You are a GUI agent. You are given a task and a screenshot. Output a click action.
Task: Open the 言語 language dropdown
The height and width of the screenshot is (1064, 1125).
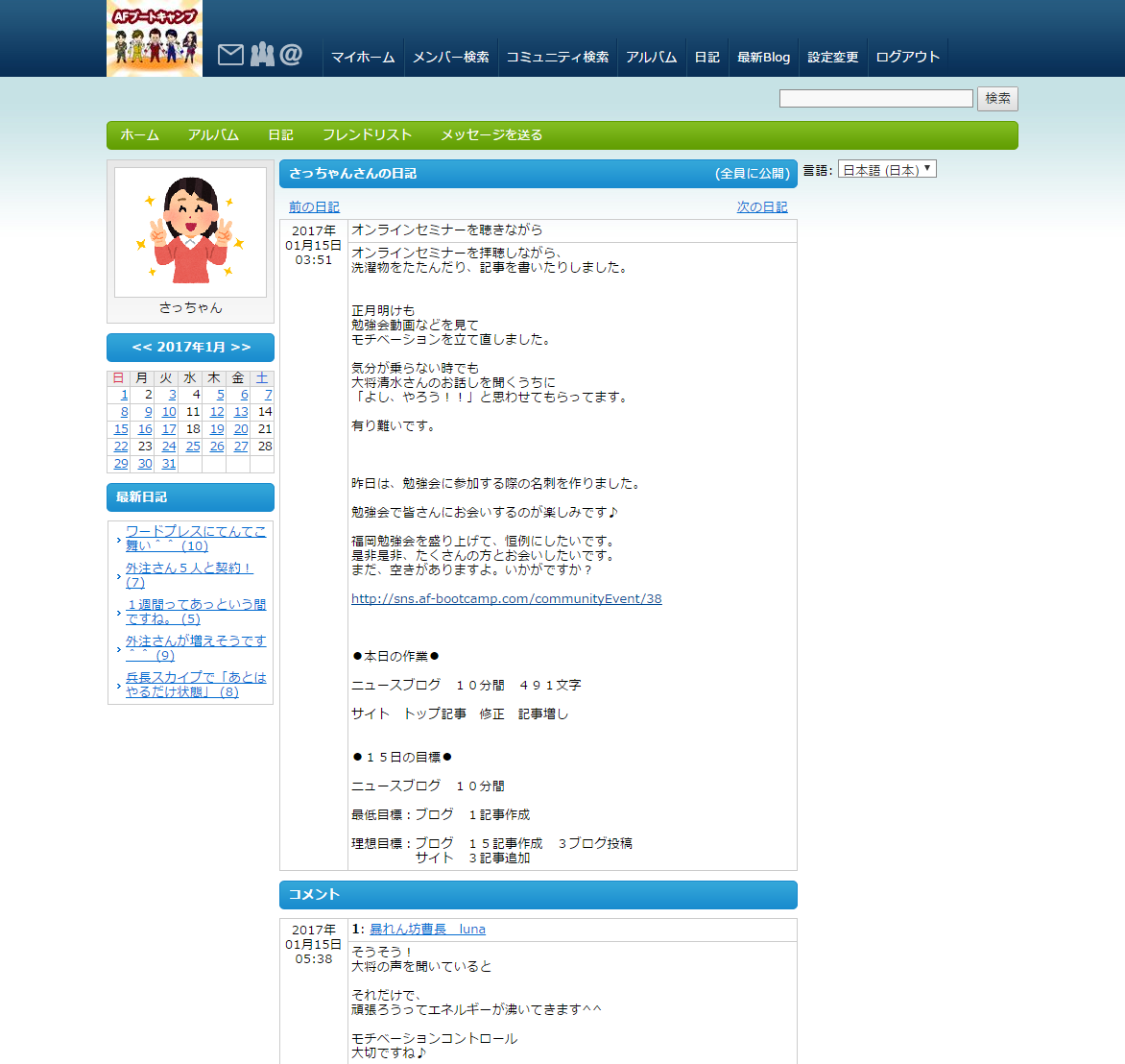pos(886,170)
